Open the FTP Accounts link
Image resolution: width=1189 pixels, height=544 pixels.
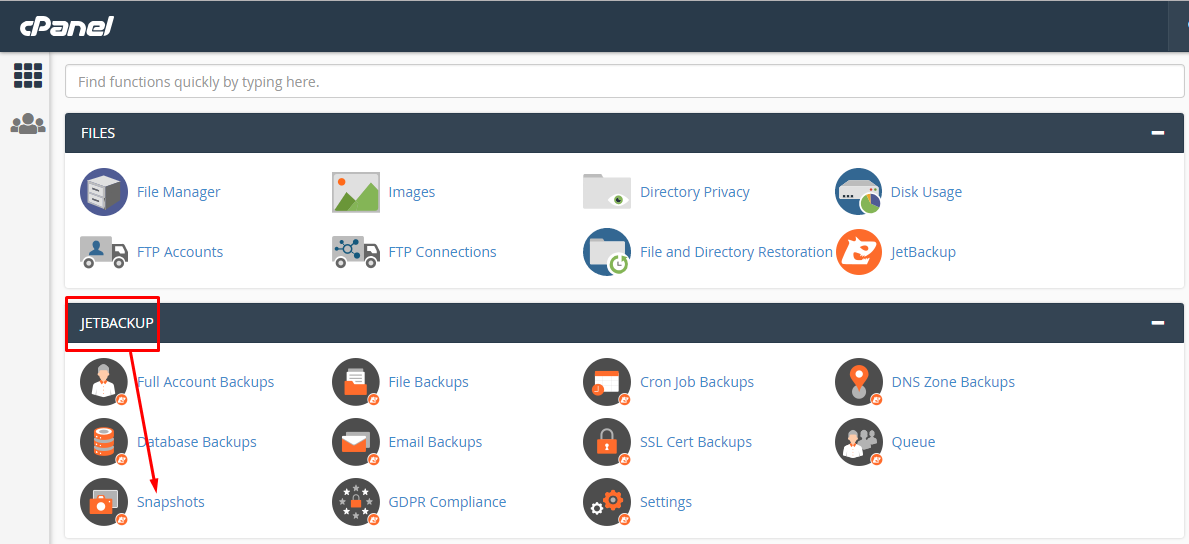click(180, 252)
